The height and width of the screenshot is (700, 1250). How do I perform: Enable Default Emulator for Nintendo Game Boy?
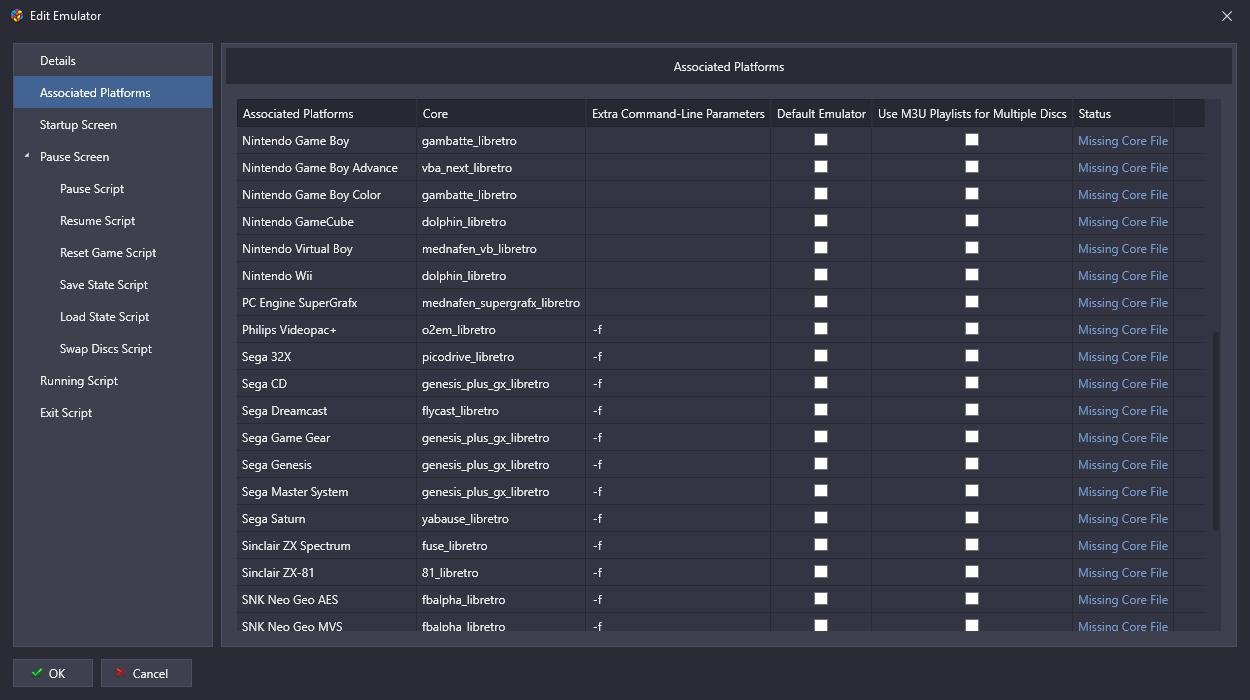click(x=821, y=140)
